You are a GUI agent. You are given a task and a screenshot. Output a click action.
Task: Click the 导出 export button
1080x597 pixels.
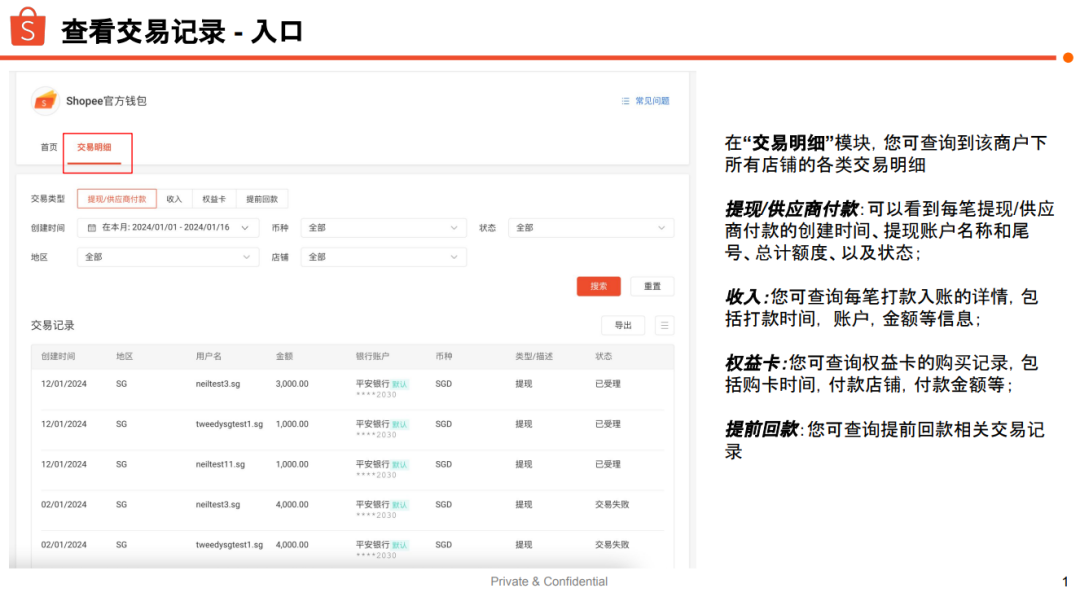[623, 325]
